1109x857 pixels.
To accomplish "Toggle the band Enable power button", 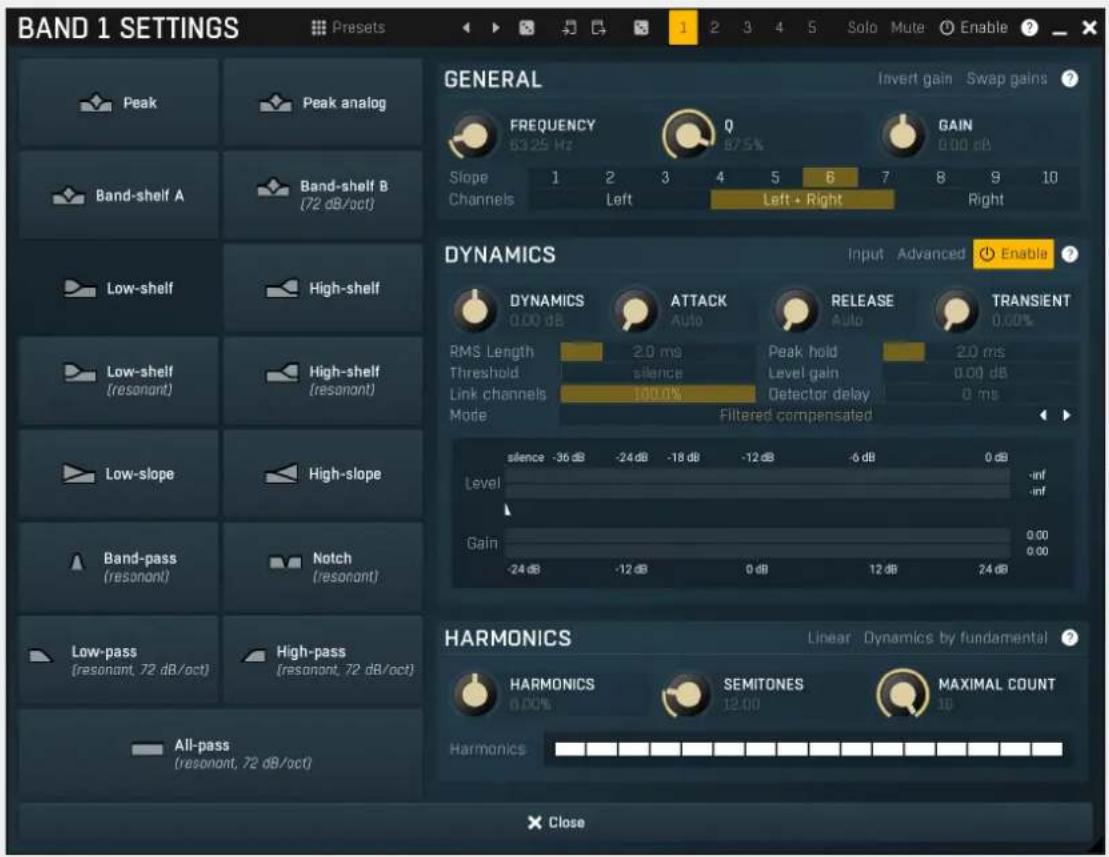I will (973, 28).
